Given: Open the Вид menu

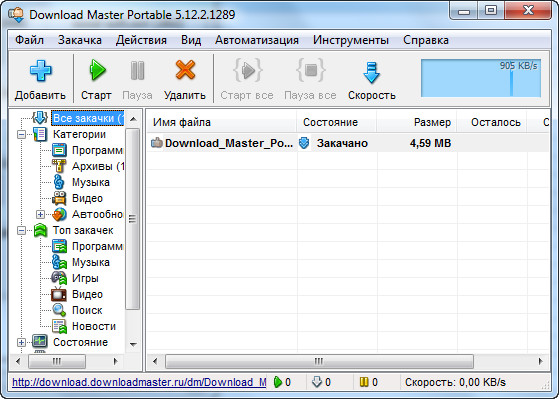Looking at the screenshot, I should click(191, 40).
